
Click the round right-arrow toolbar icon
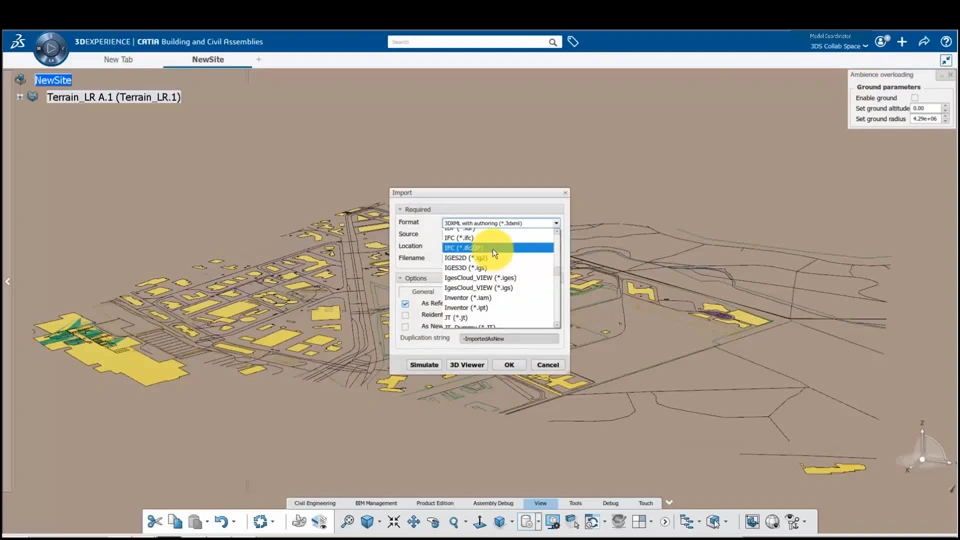pos(665,522)
